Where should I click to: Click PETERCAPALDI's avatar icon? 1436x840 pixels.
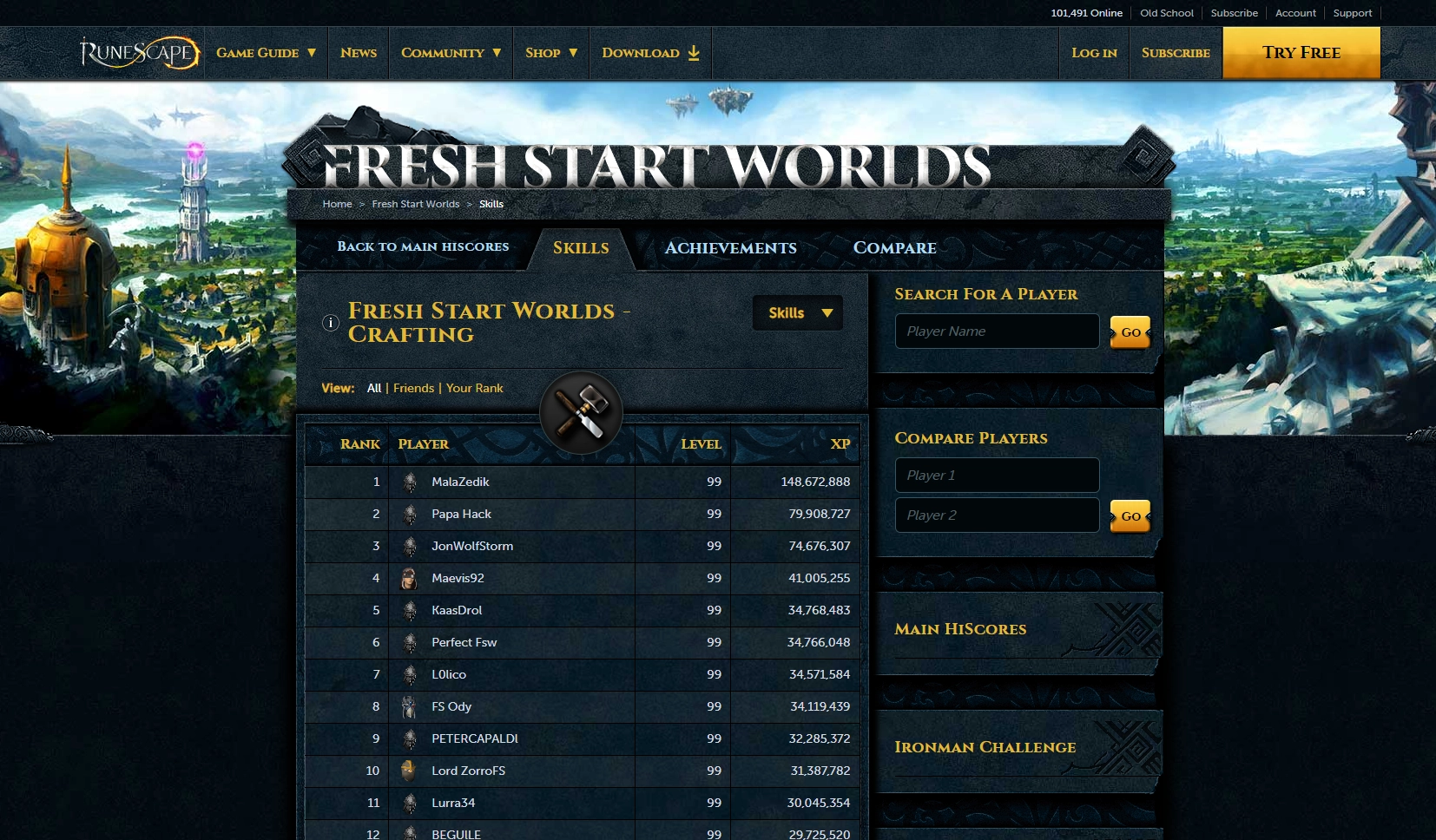coord(410,739)
